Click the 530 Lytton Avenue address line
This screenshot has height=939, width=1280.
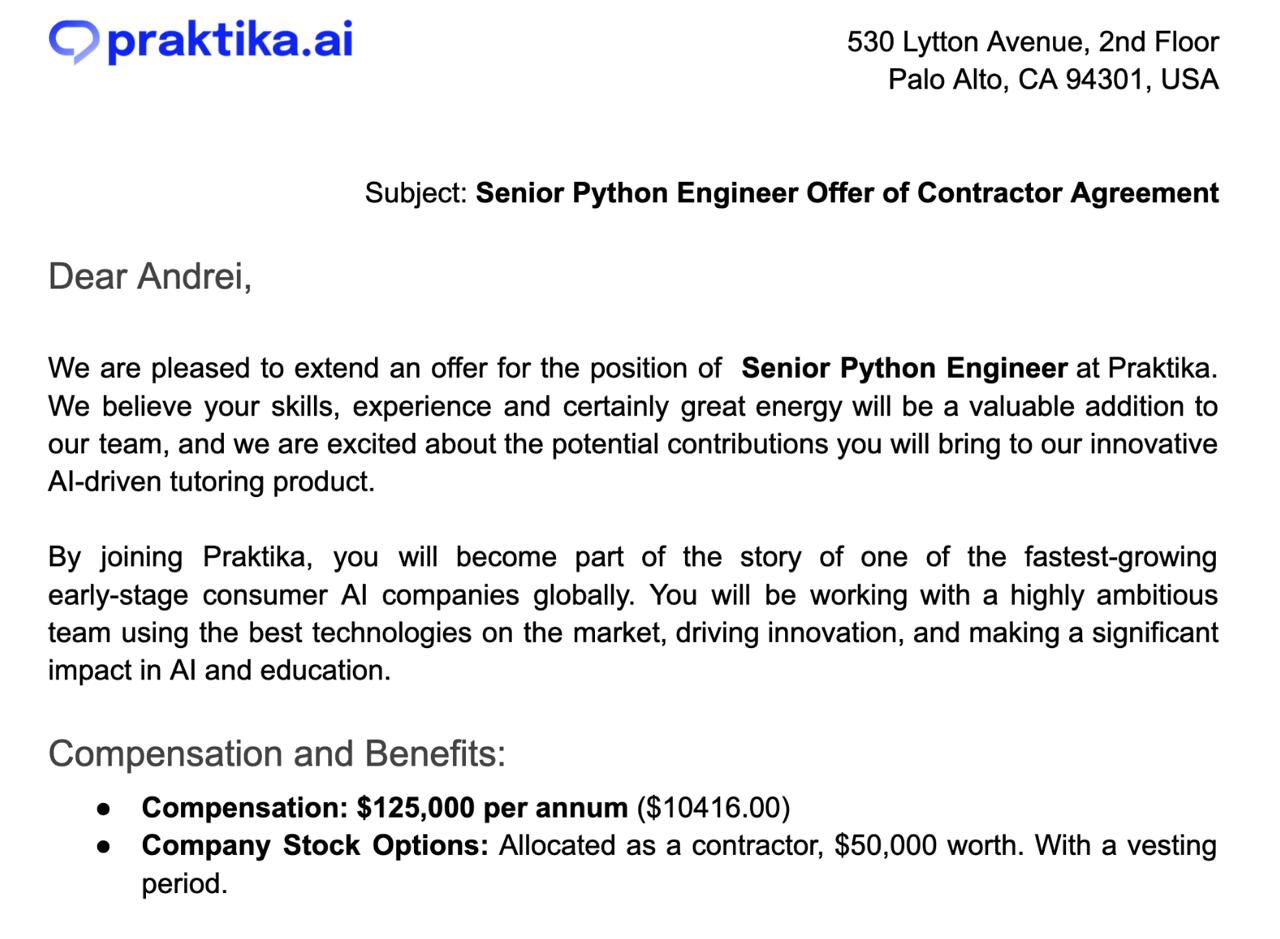pyautogui.click(x=1033, y=42)
